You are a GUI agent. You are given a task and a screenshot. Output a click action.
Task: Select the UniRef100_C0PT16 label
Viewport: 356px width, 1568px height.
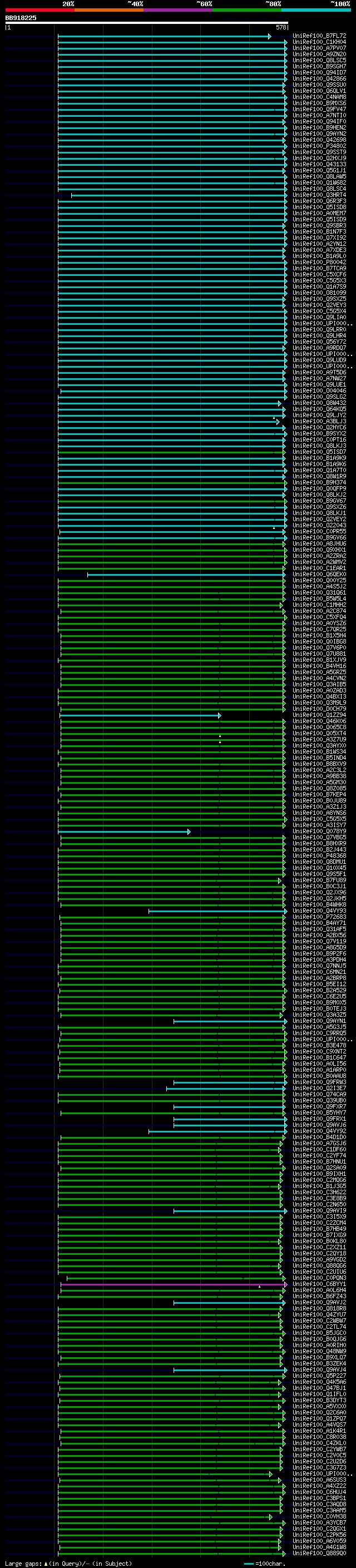(319, 439)
